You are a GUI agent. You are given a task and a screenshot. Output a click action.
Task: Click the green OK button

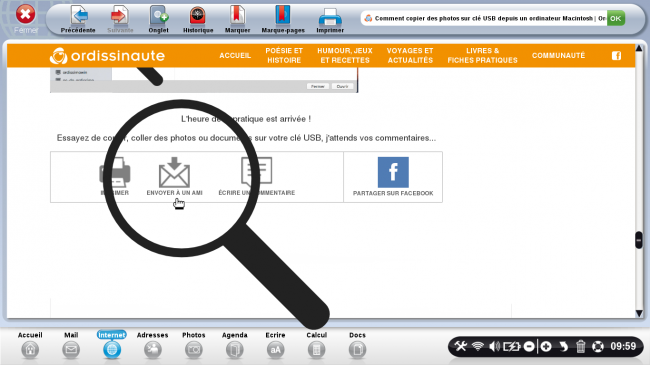tap(616, 18)
